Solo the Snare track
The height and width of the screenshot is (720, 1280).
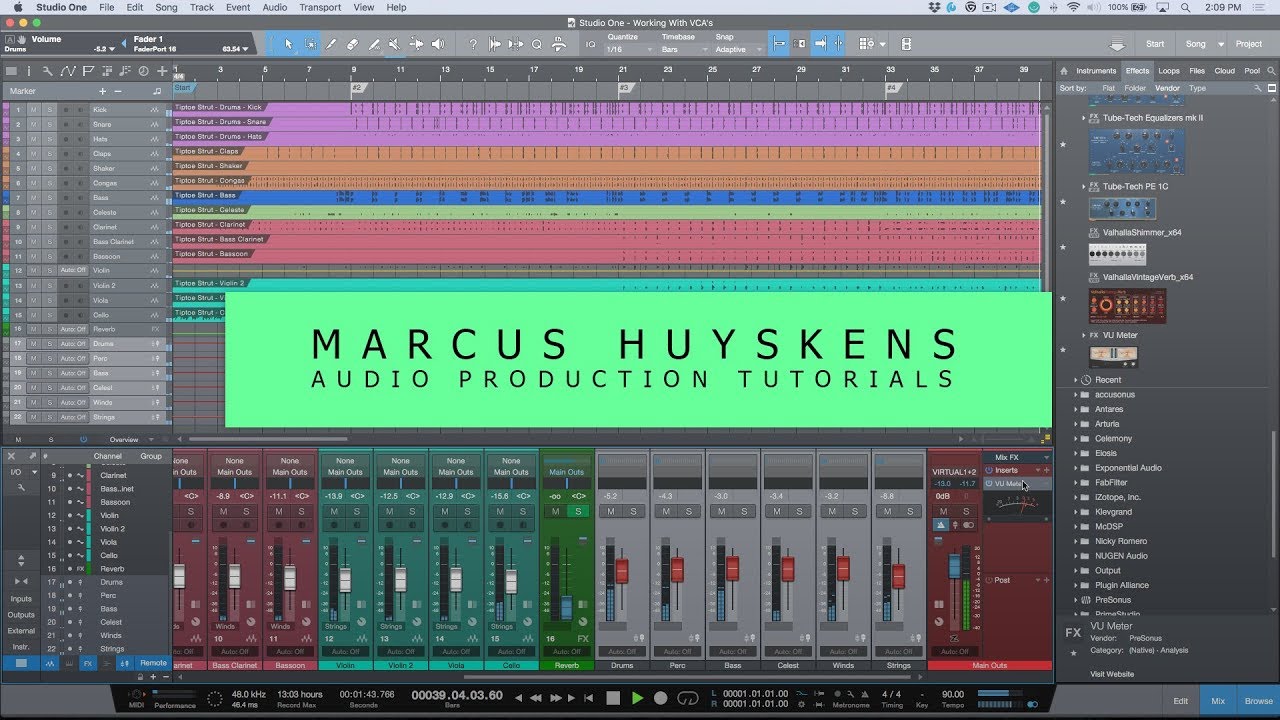49,124
